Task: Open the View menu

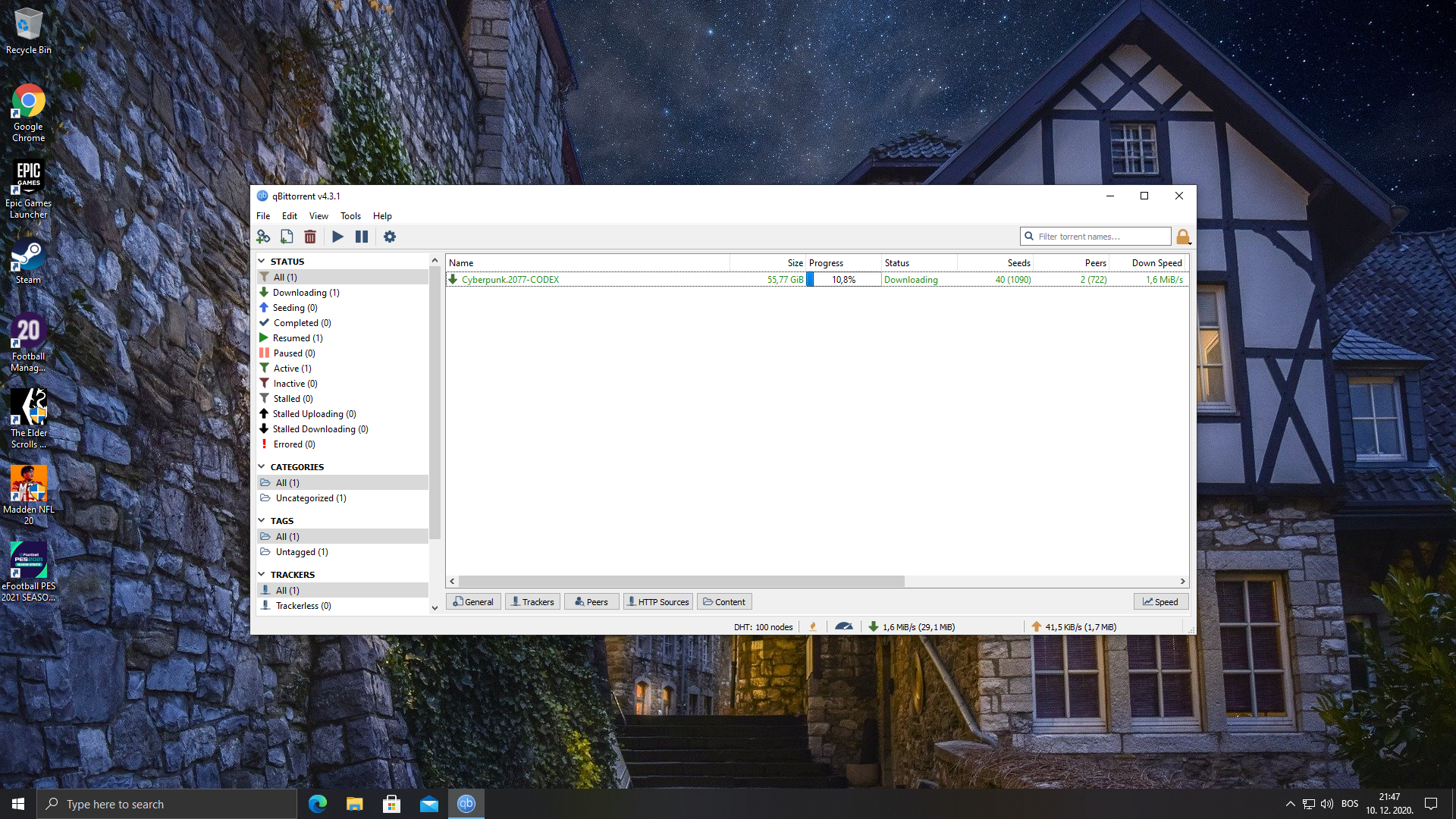Action: 318,216
